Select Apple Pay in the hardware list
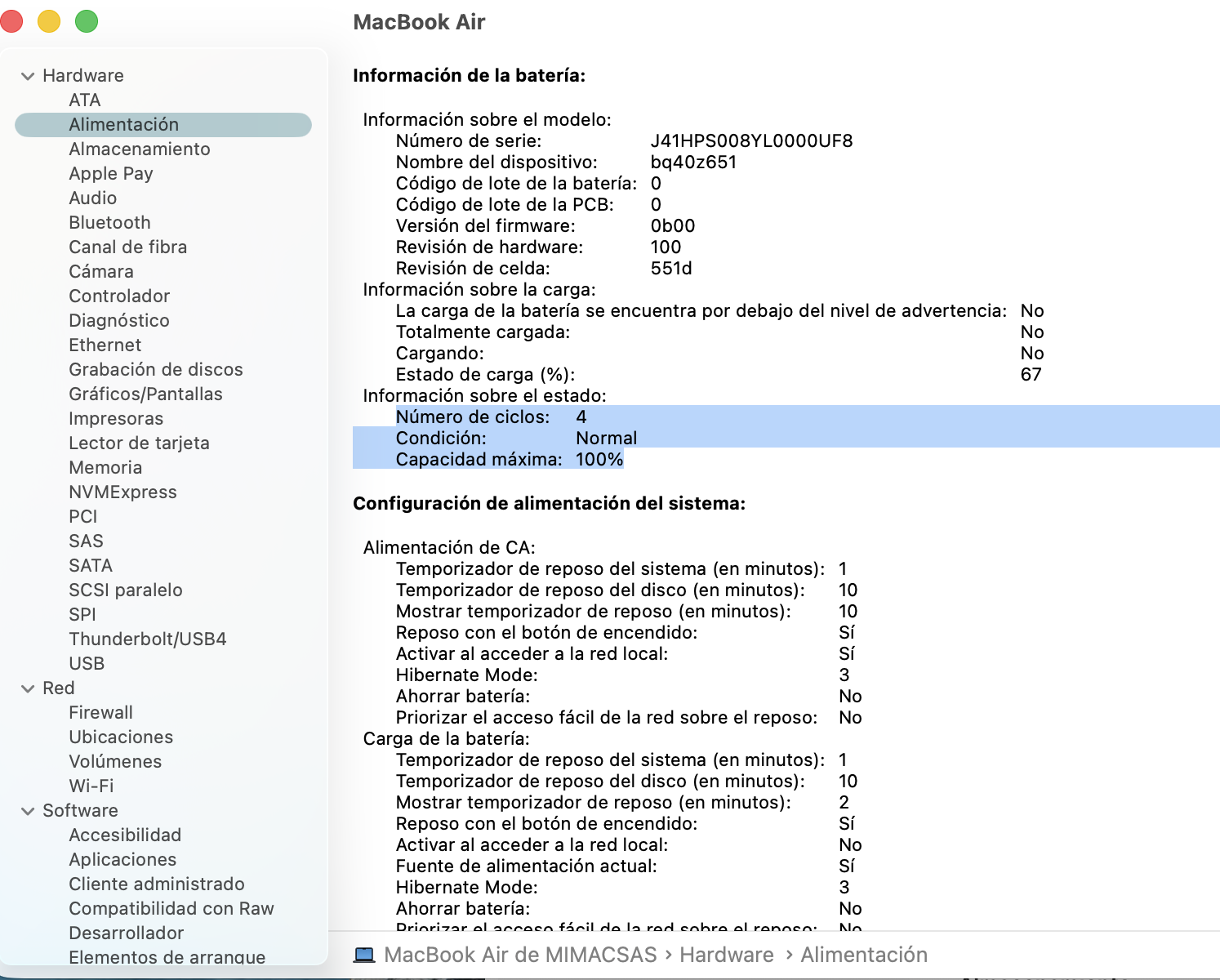Viewport: 1220px width, 980px height. (111, 173)
